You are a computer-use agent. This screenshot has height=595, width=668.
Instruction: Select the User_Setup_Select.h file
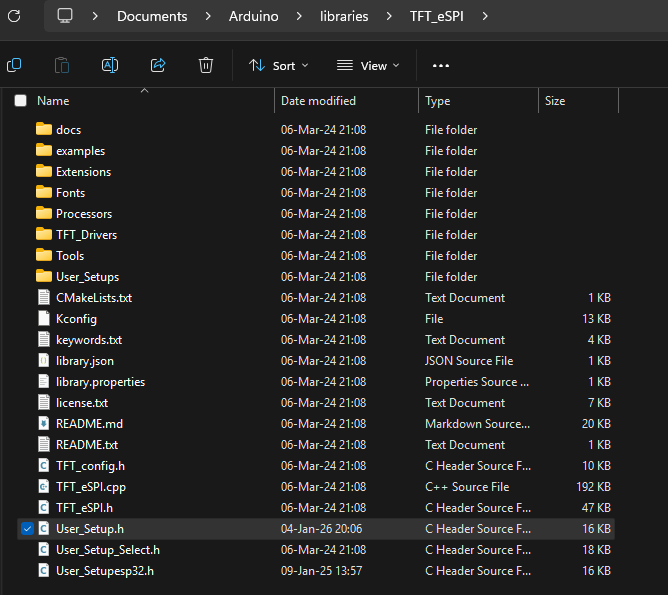point(107,550)
